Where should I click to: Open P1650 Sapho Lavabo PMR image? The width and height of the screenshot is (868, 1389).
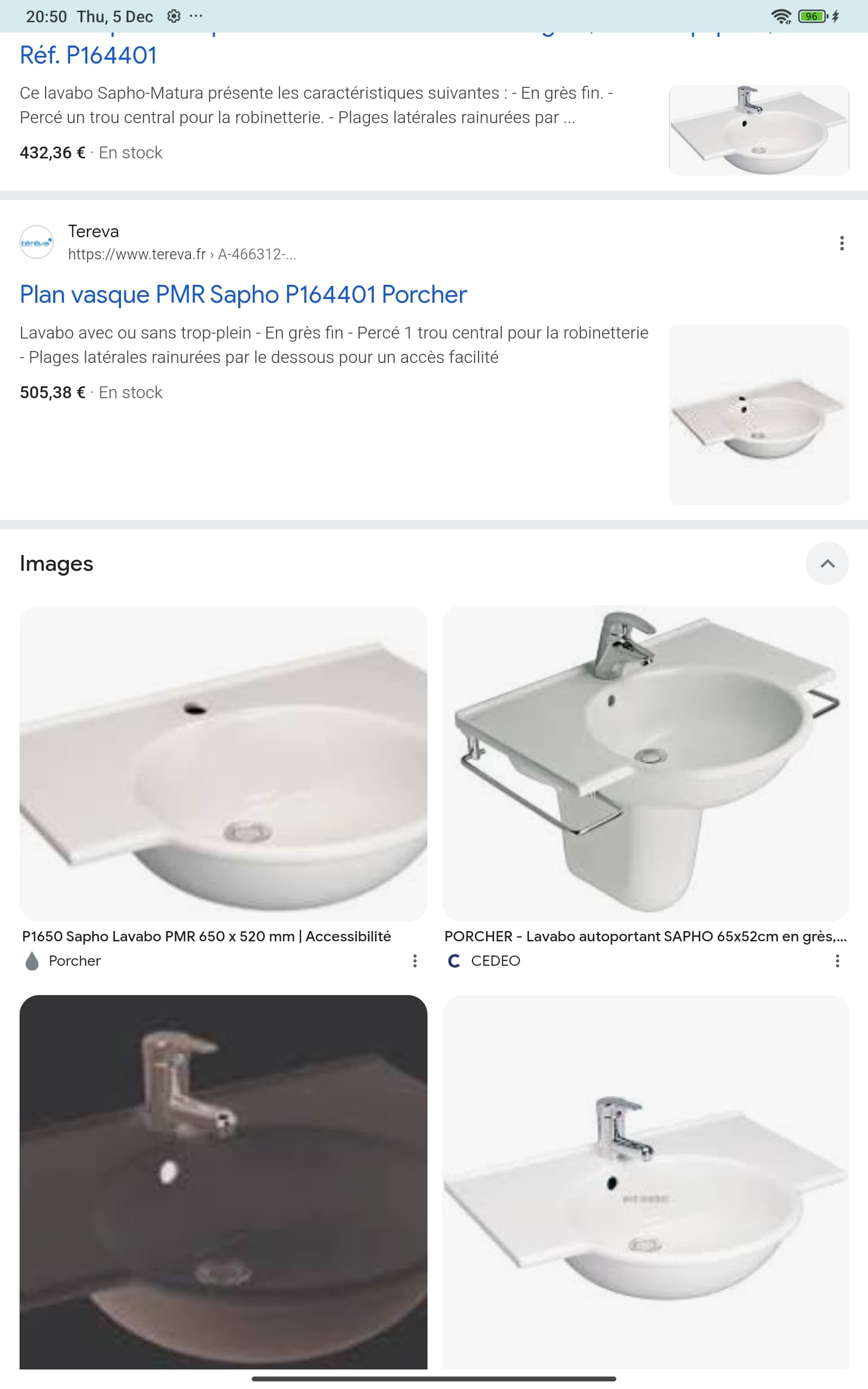tap(224, 763)
